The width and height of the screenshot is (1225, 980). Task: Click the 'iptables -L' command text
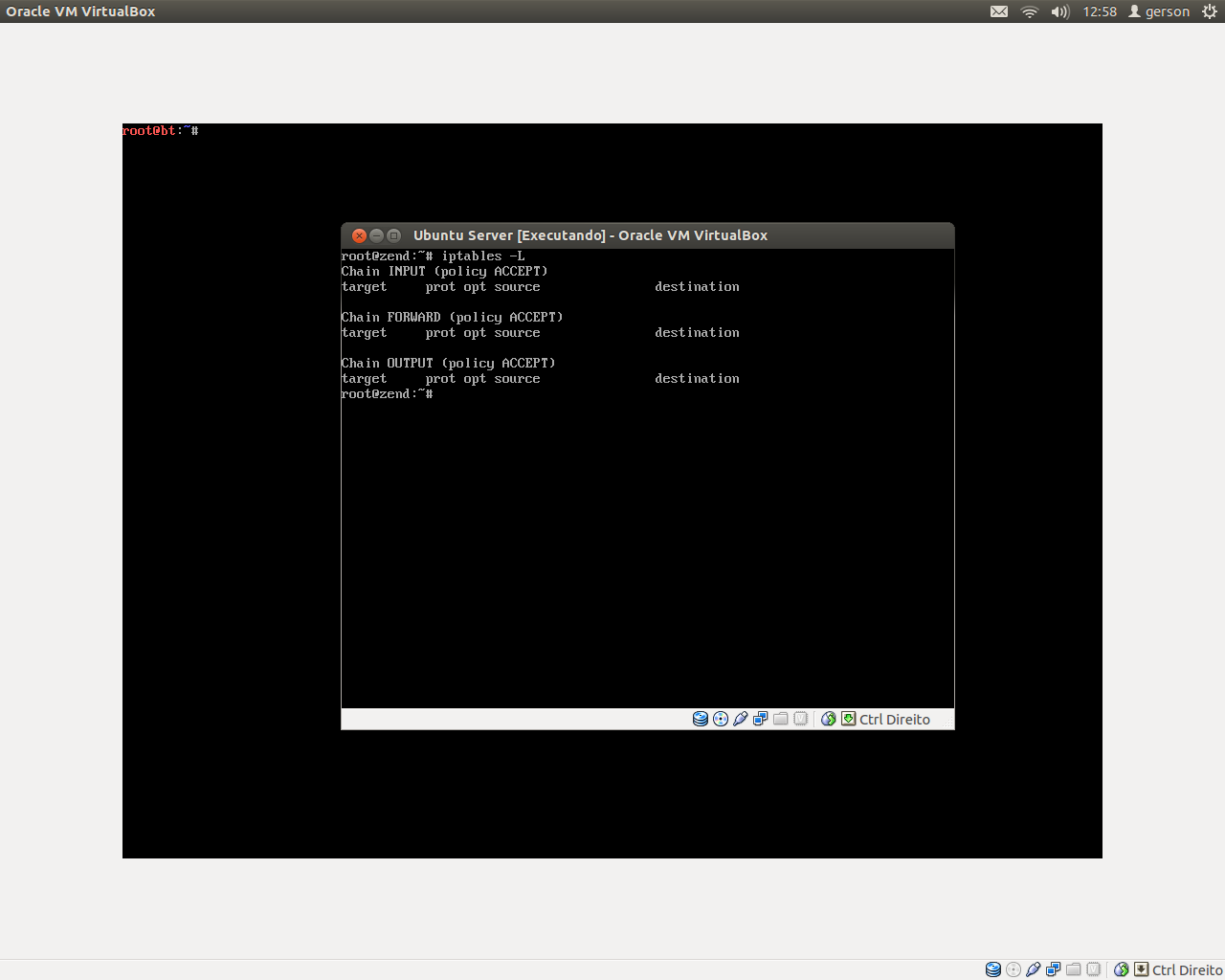[483, 256]
